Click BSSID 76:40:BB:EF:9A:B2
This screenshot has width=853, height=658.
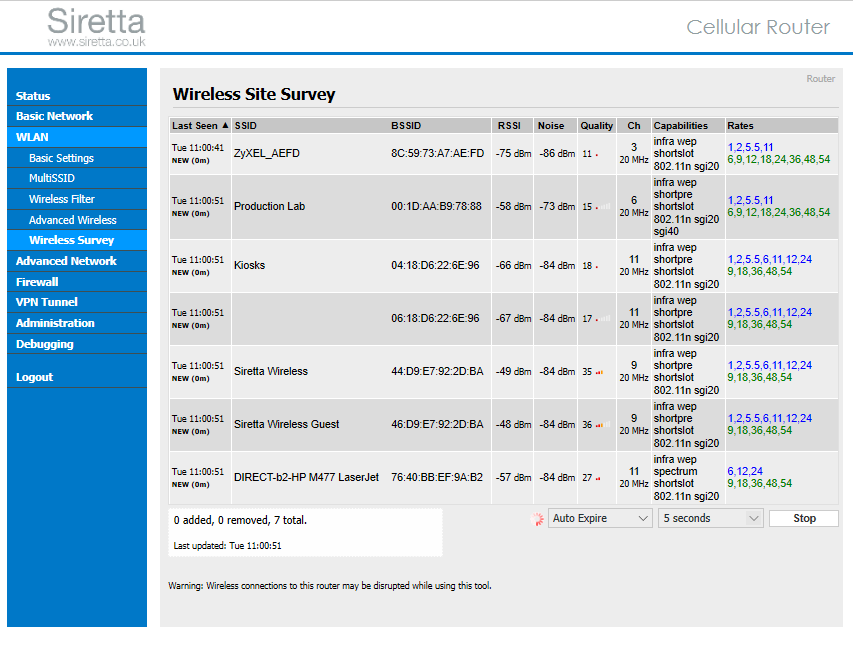click(437, 477)
